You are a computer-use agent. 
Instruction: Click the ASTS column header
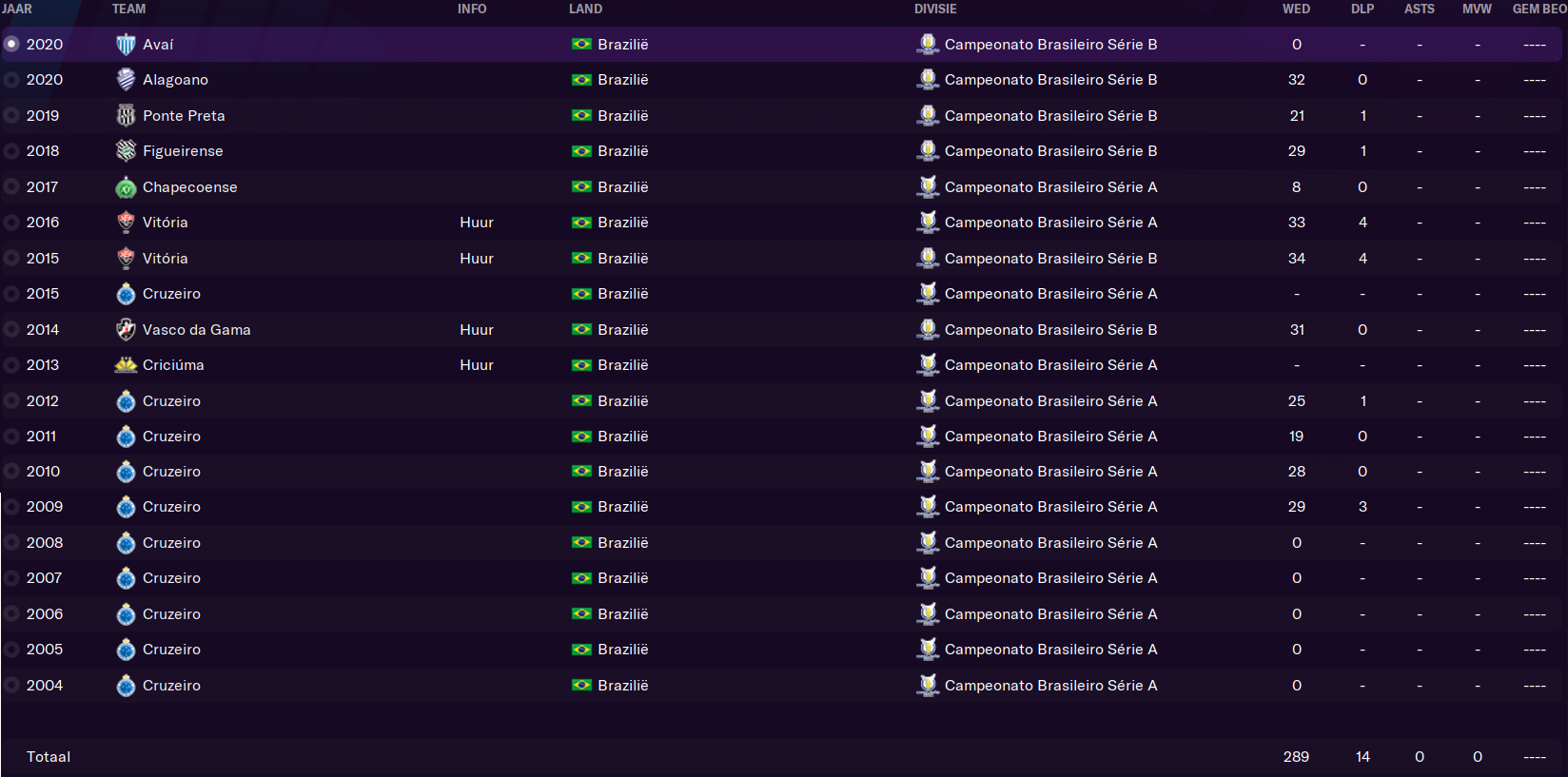click(x=1419, y=9)
